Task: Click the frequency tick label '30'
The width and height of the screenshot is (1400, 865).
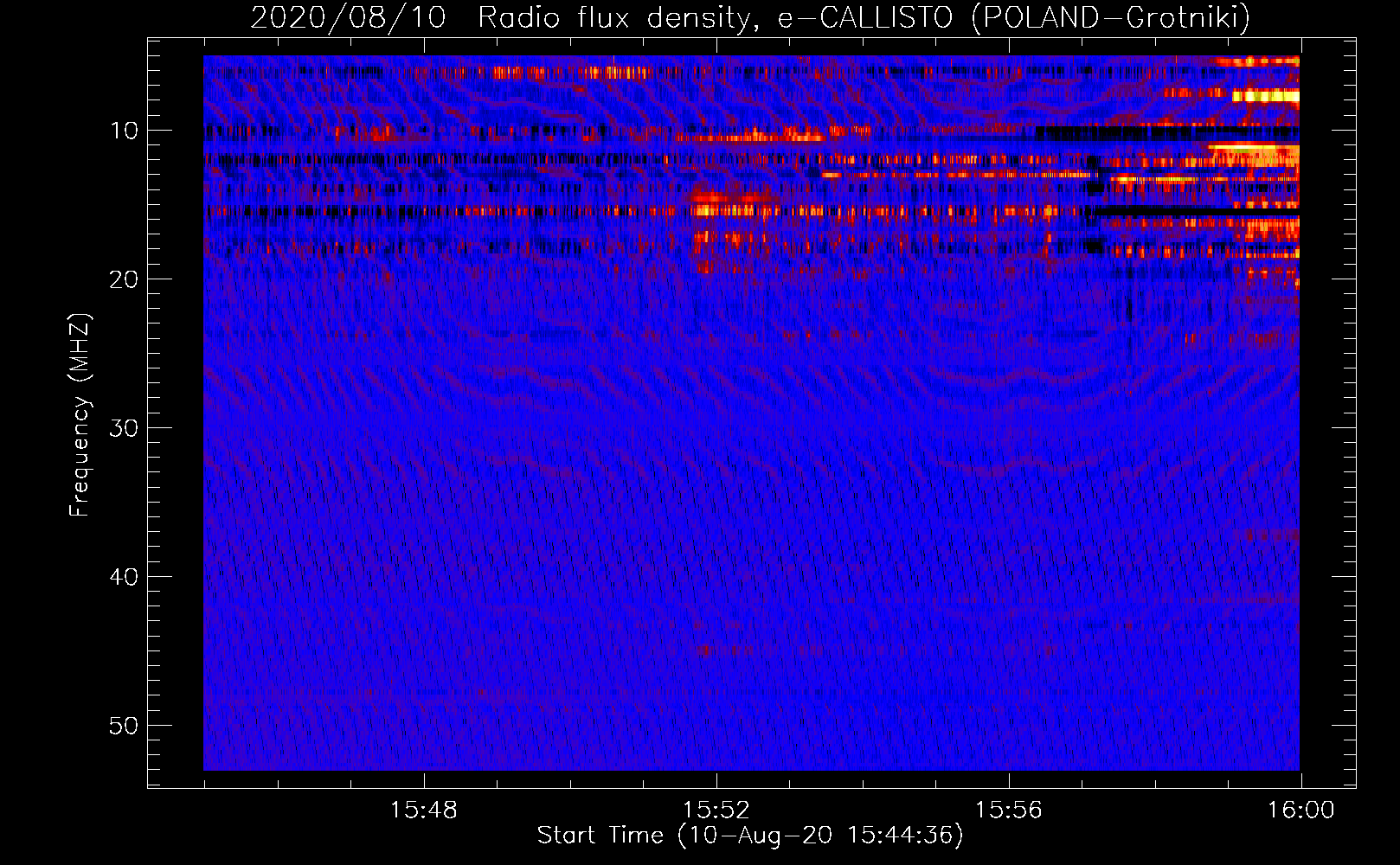Action: pyautogui.click(x=125, y=428)
